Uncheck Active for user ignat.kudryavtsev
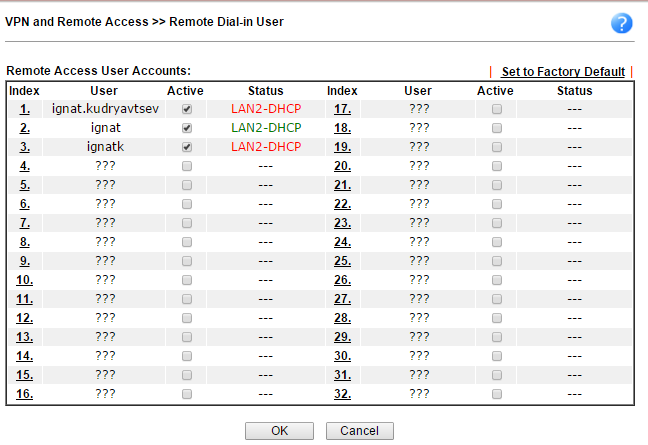 pos(186,109)
